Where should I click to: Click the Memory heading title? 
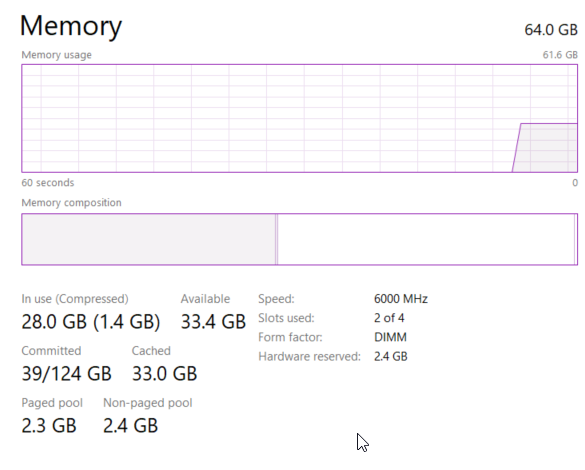pos(71,26)
